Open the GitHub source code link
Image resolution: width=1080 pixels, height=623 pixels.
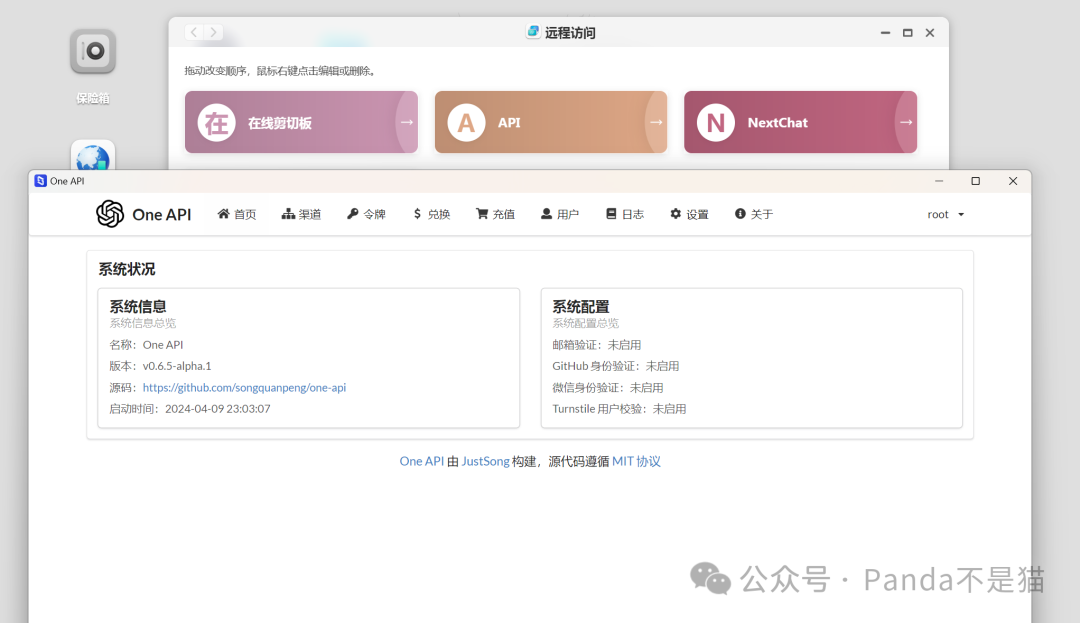244,387
